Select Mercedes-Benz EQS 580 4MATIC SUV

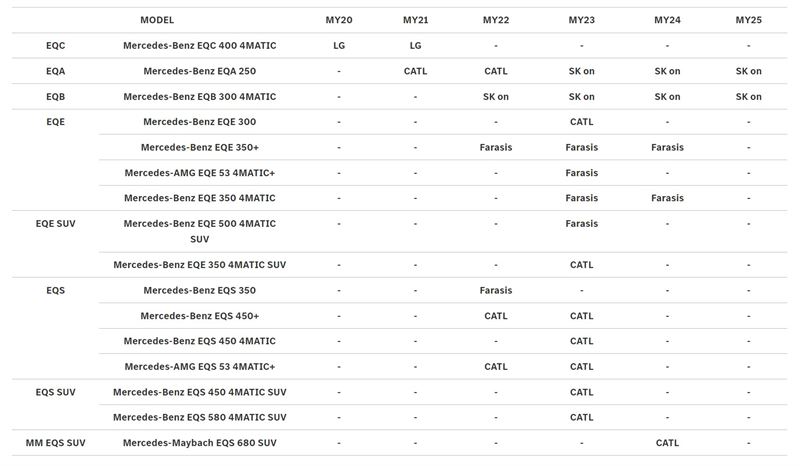(x=199, y=418)
